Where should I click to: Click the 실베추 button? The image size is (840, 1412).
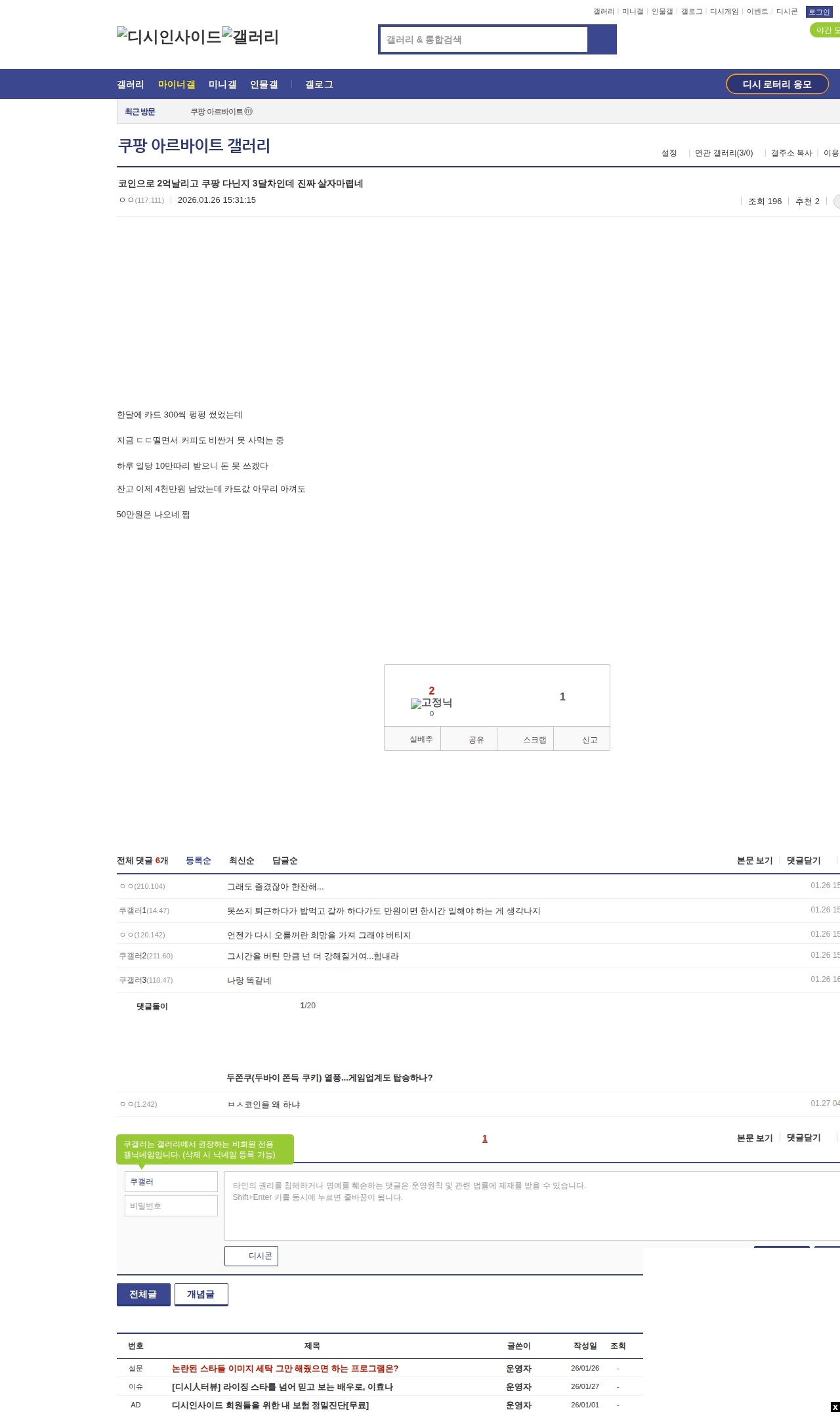tap(413, 739)
